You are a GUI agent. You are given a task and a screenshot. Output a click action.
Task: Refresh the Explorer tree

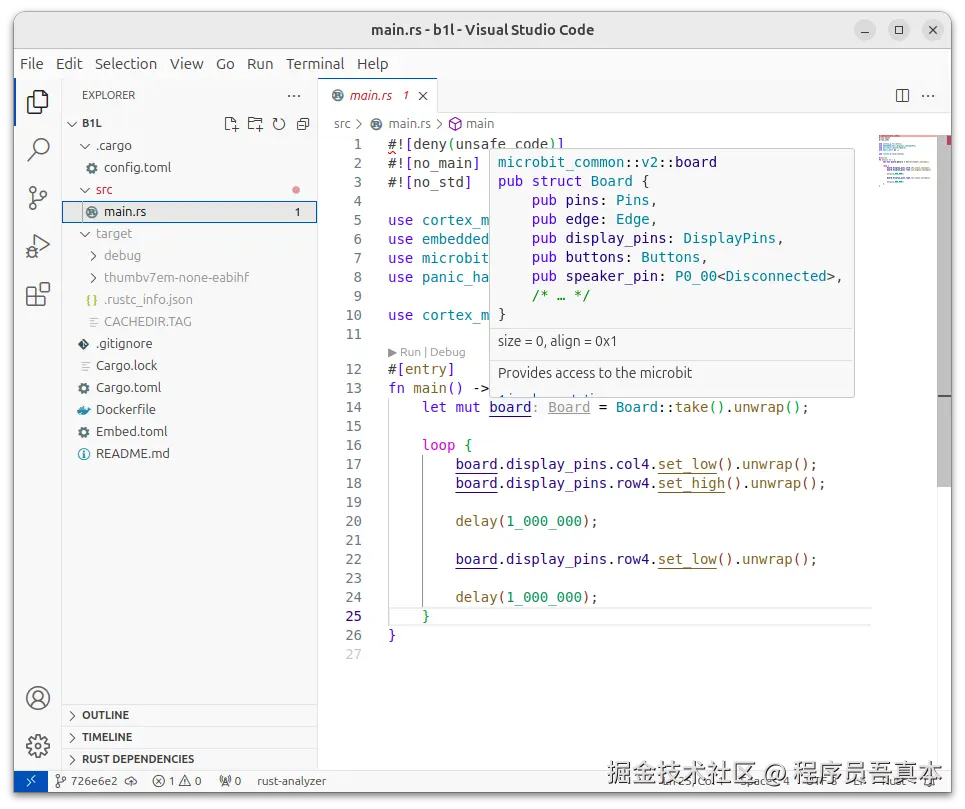coord(279,124)
